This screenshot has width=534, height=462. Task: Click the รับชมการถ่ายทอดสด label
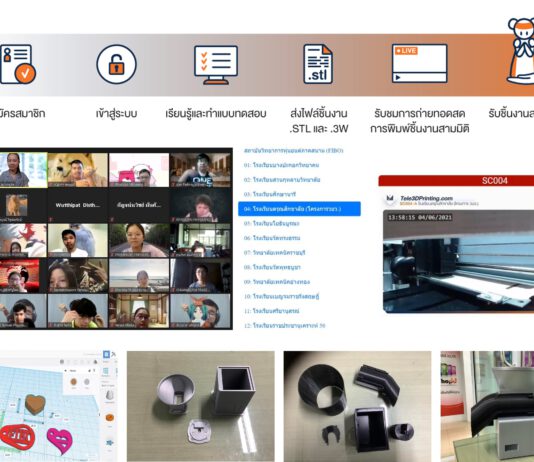(420, 113)
